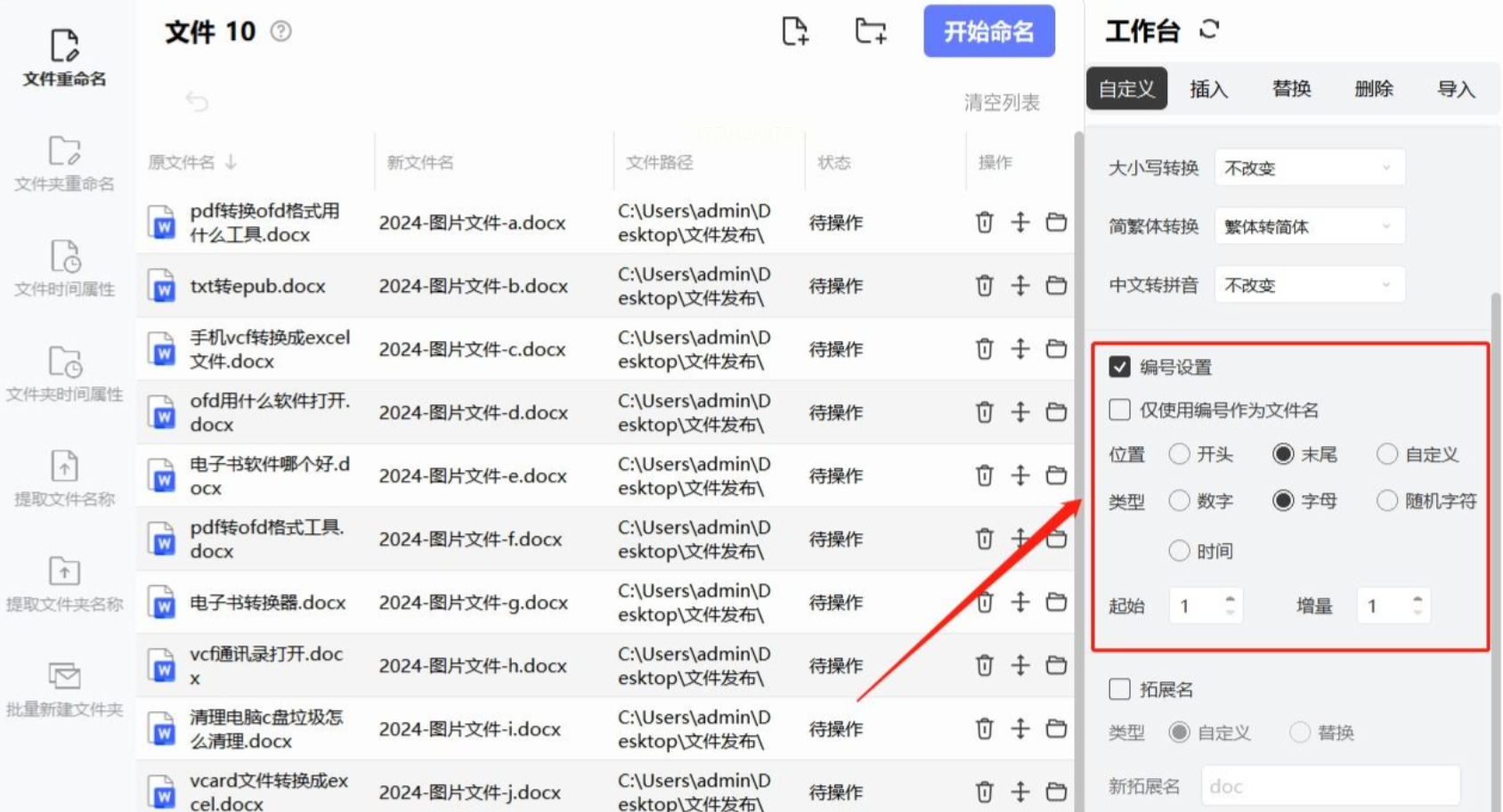
Task: Click the 文件路径 column header
Action: point(660,162)
